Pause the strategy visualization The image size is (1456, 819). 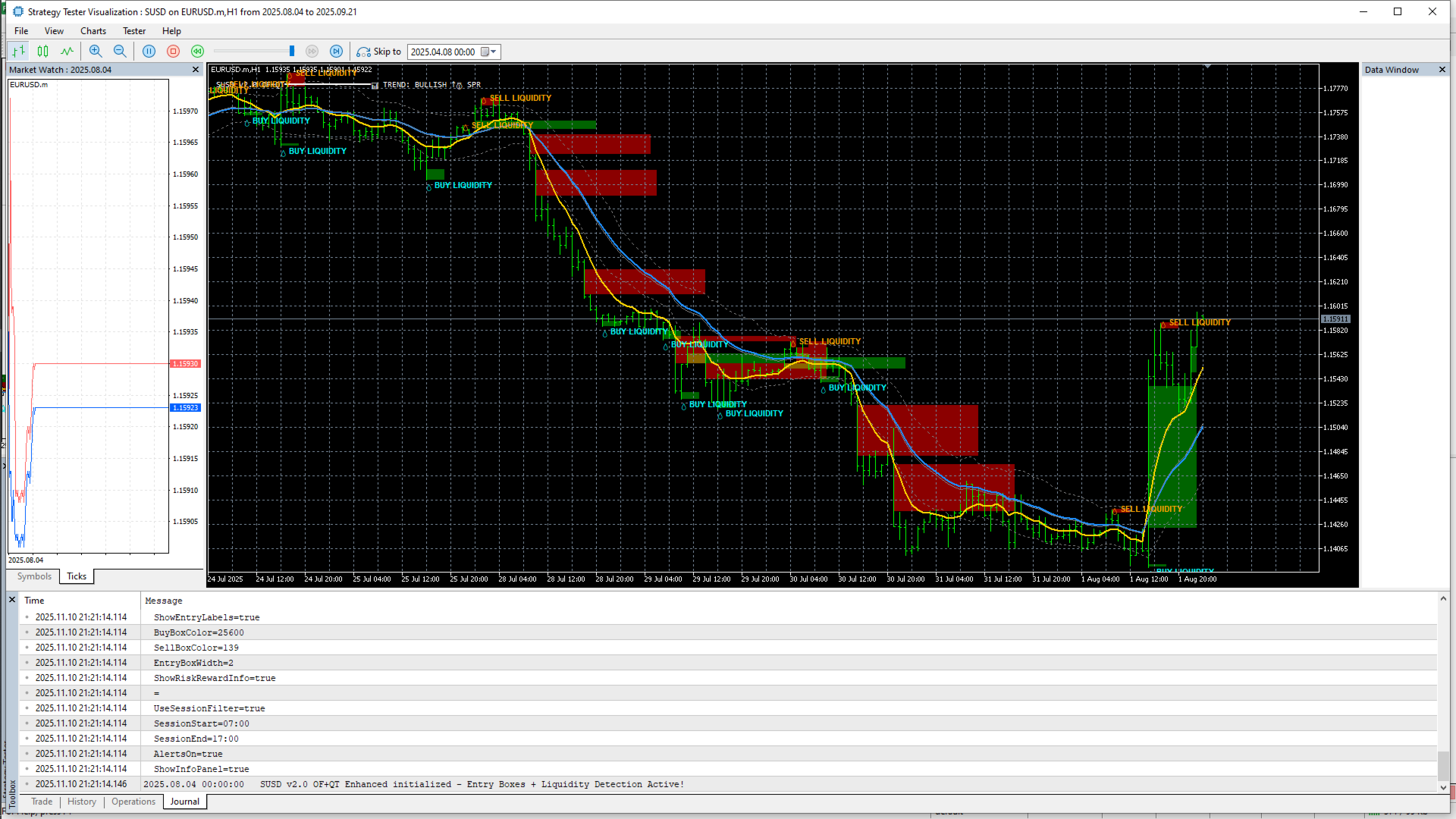[x=149, y=52]
